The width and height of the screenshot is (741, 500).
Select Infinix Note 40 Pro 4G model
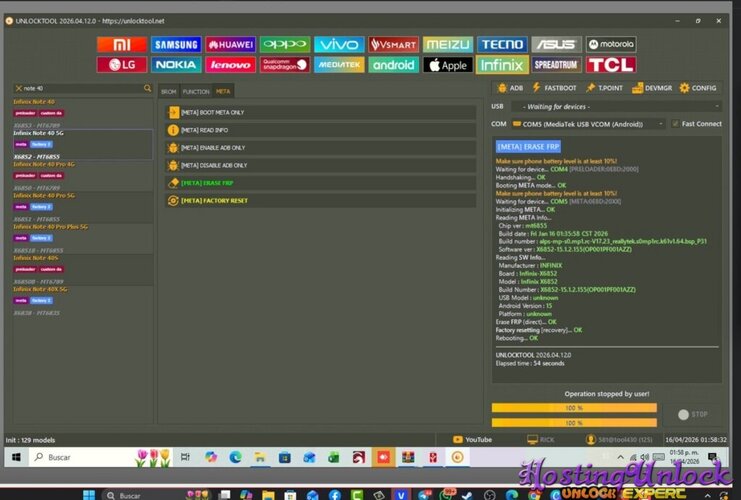pyautogui.click(x=83, y=176)
